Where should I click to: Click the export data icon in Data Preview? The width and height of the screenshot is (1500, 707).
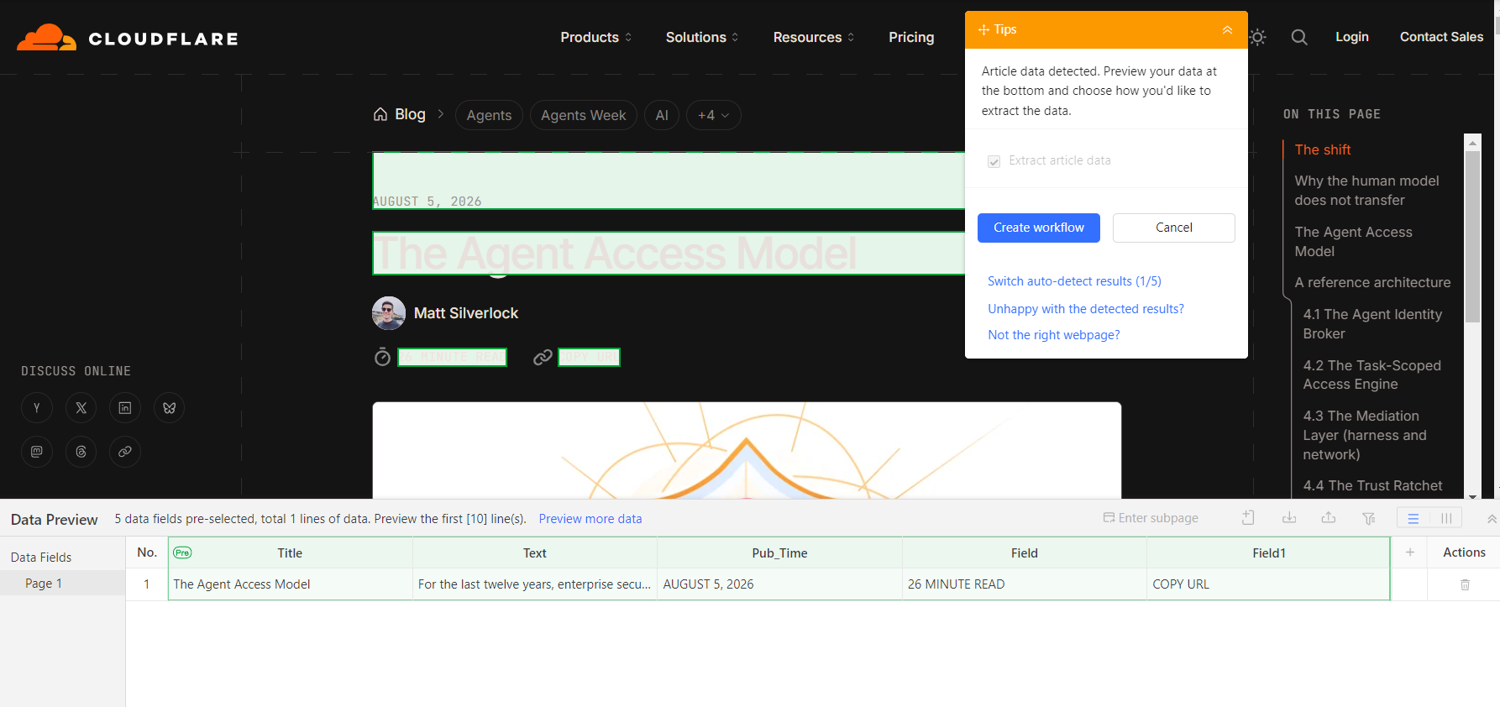1329,518
